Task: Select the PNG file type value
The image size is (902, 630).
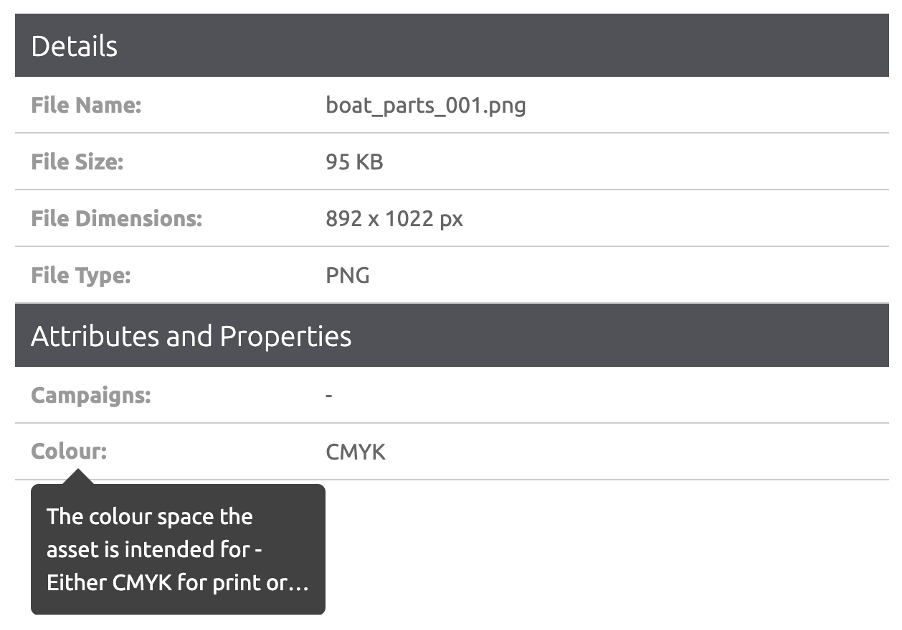Action: click(x=347, y=275)
